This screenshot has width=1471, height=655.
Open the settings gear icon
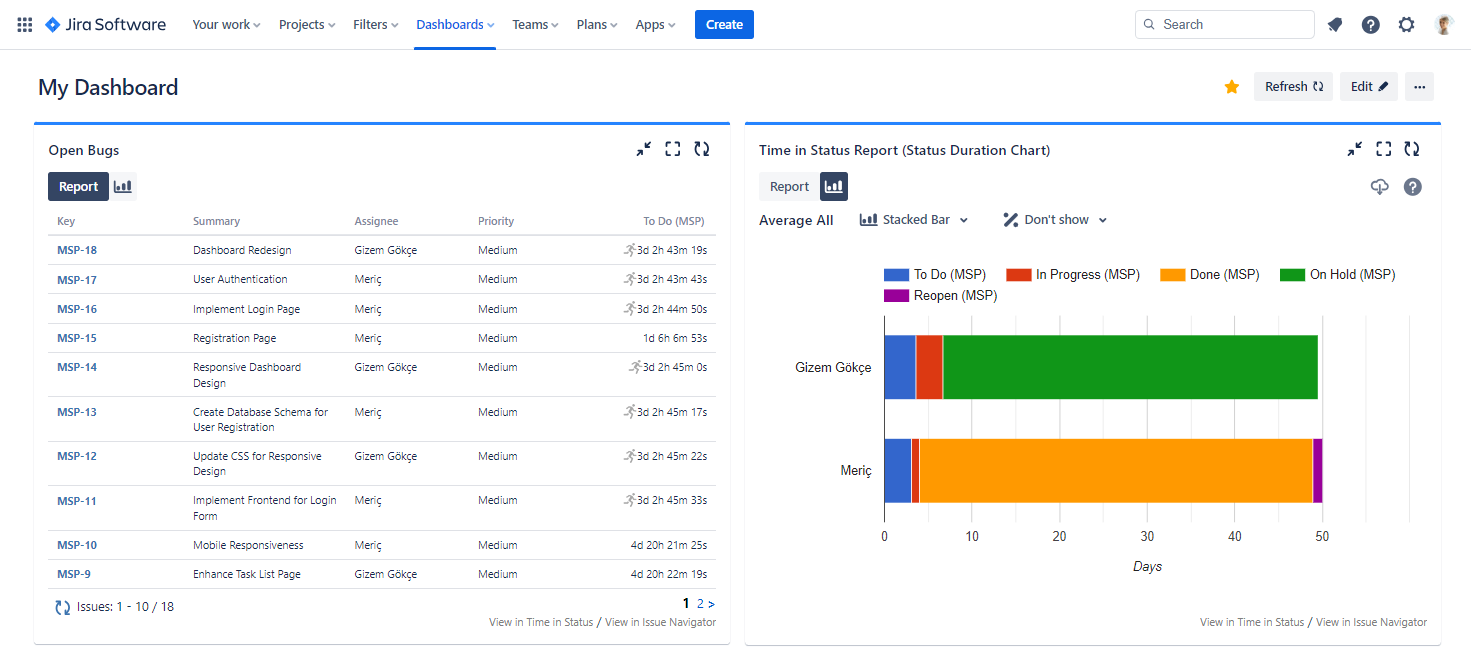pos(1406,24)
